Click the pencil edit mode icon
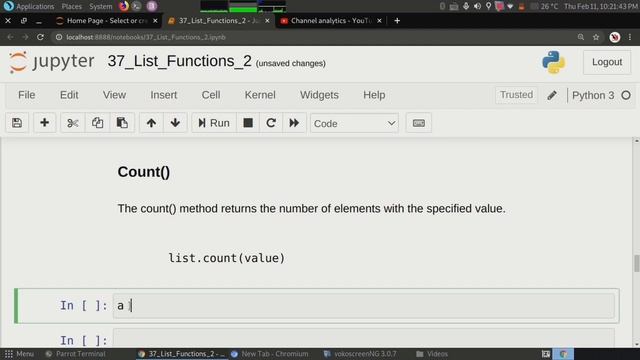Viewport: 640px width, 360px height. coord(552,95)
